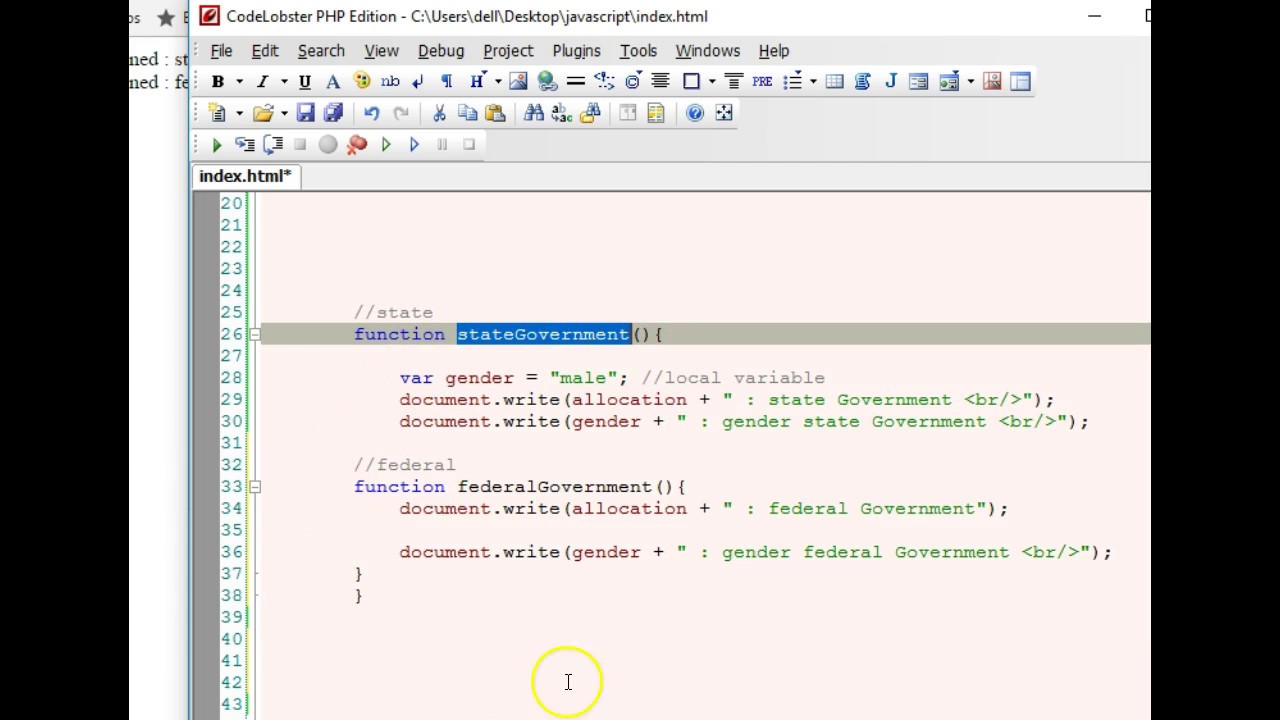Open the Debug menu
This screenshot has height=720, width=1280.
click(441, 51)
